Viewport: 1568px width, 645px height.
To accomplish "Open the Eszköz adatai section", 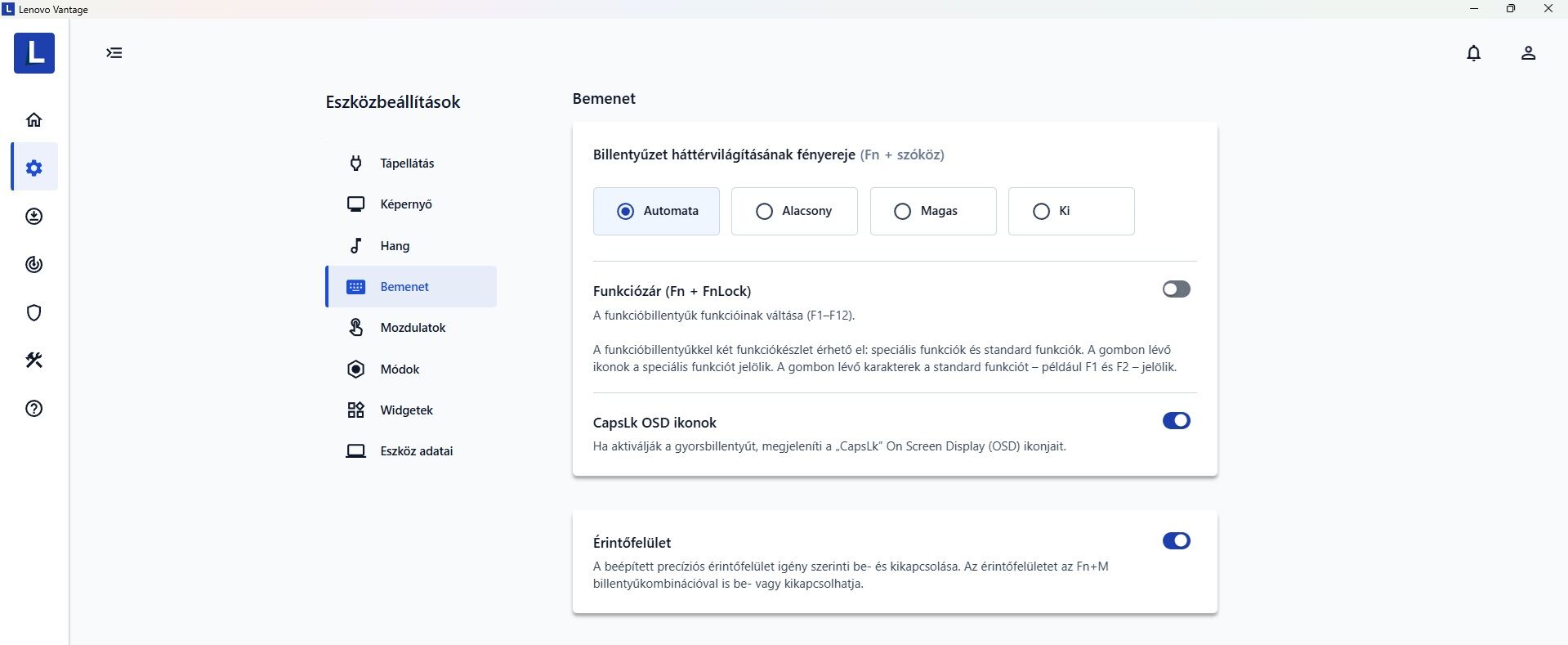I will pos(416,451).
